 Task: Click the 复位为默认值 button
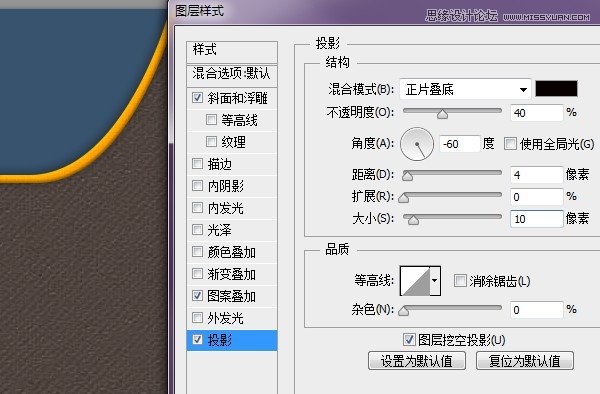tap(525, 361)
